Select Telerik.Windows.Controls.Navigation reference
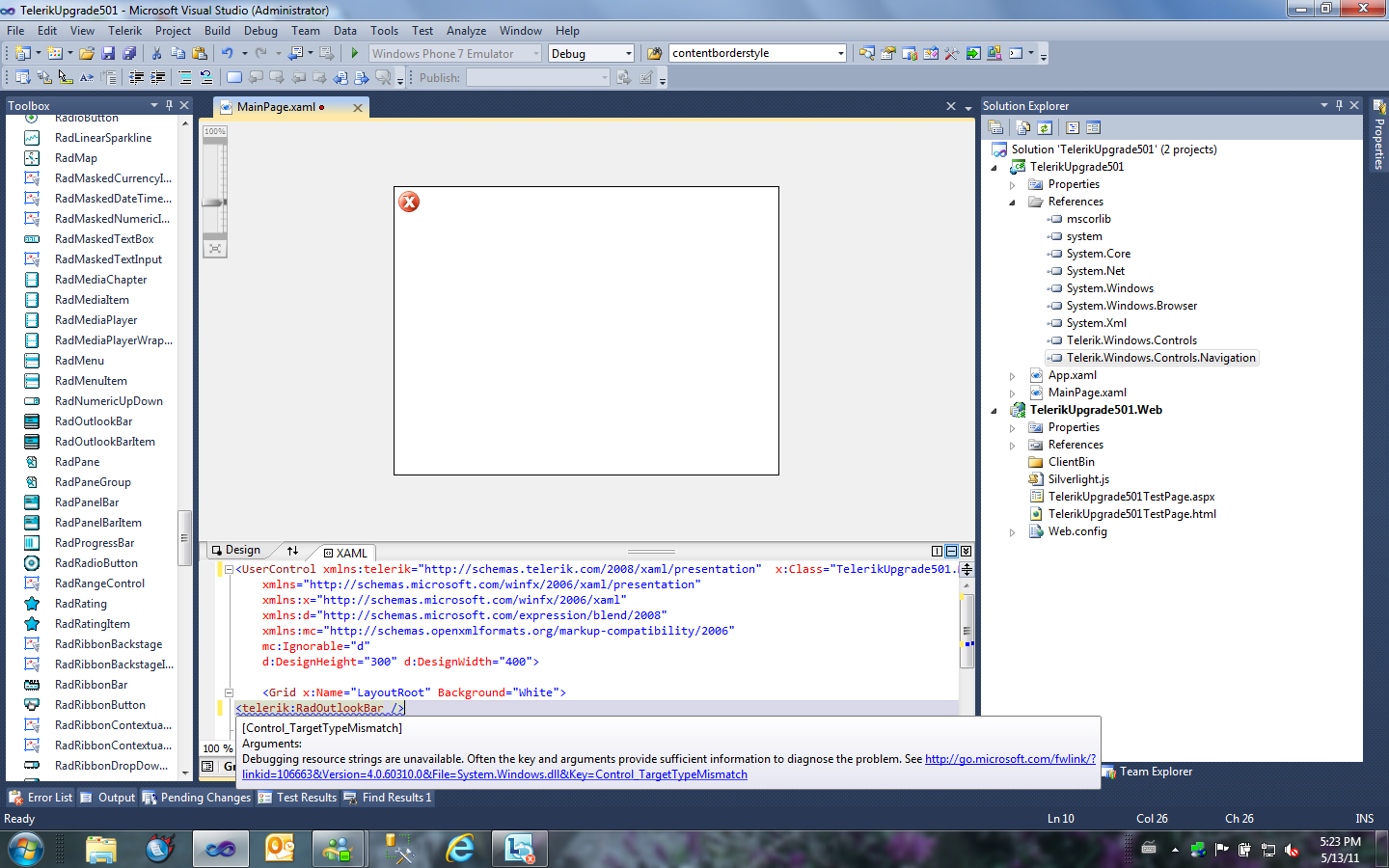The width and height of the screenshot is (1389, 868). (1153, 358)
